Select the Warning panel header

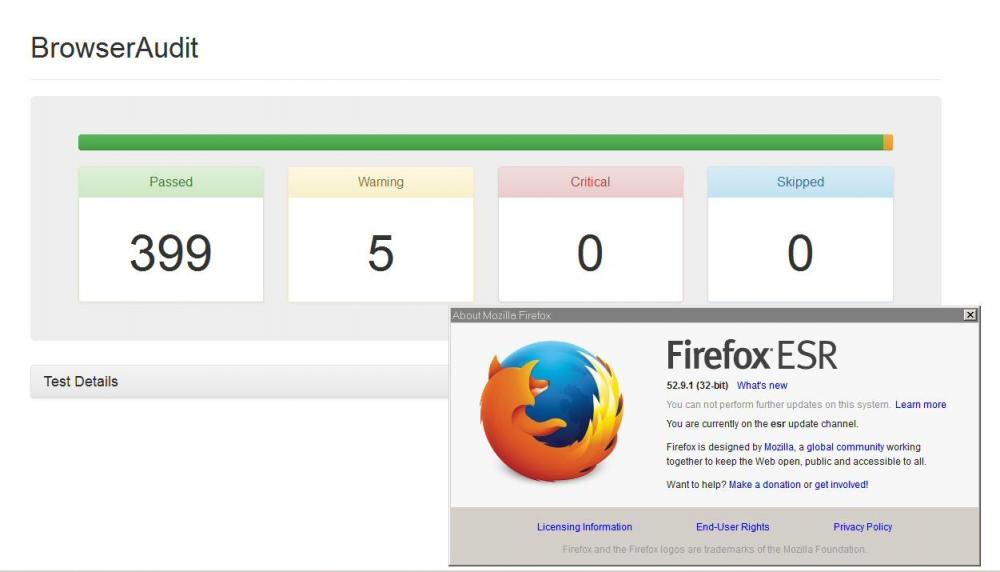click(x=380, y=182)
